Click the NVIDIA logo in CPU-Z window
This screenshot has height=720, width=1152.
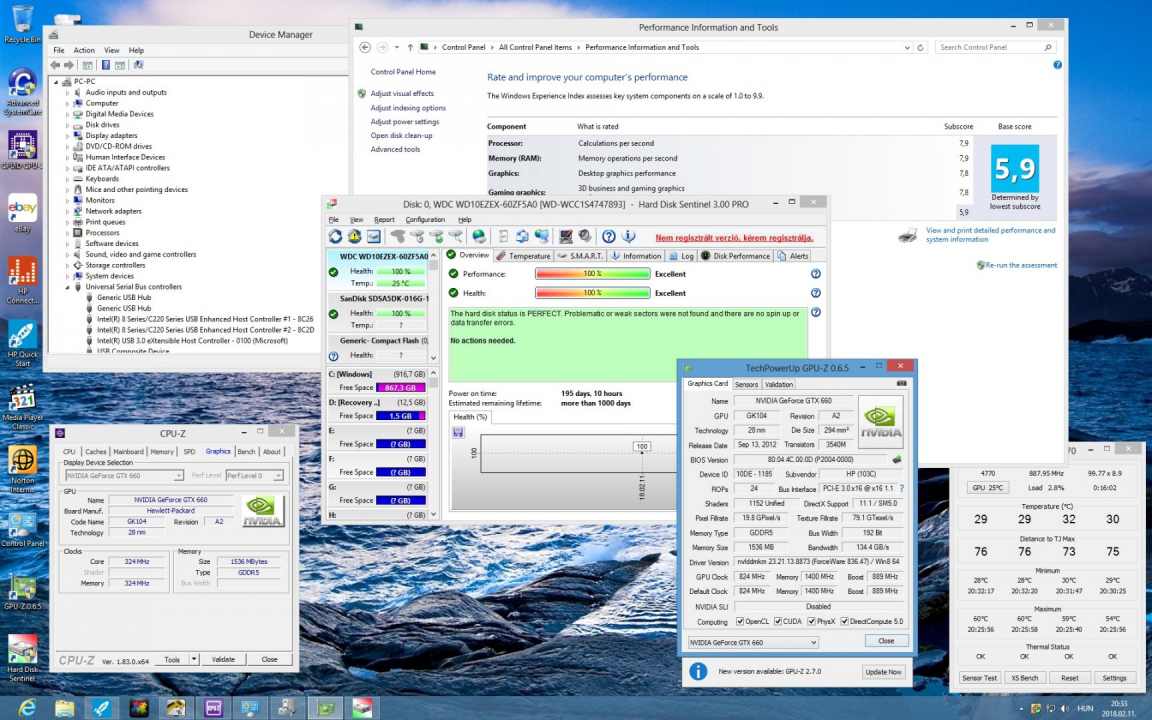(262, 511)
